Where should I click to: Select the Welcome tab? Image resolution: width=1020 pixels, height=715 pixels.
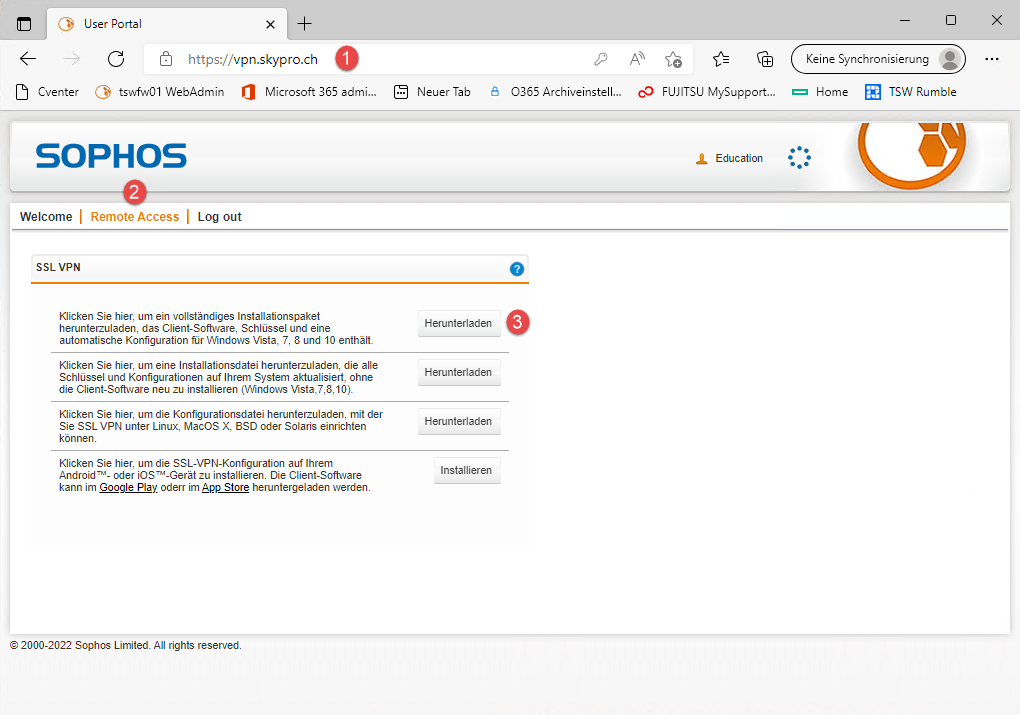coord(46,217)
